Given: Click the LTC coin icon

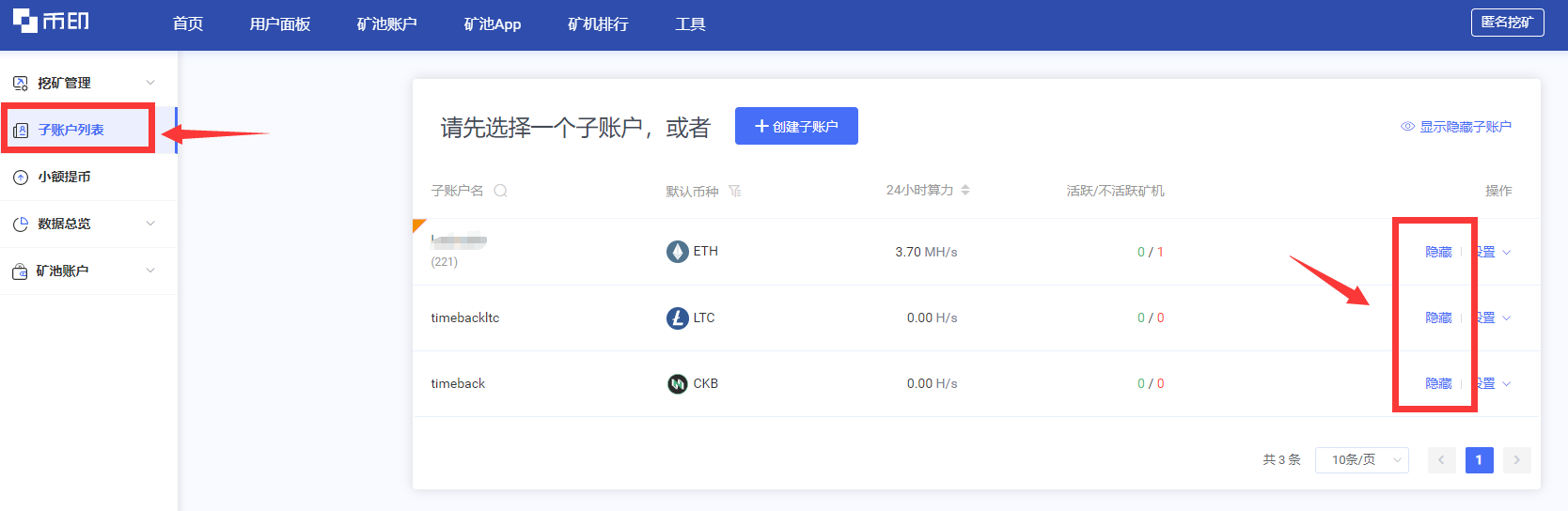Looking at the screenshot, I should coord(677,318).
